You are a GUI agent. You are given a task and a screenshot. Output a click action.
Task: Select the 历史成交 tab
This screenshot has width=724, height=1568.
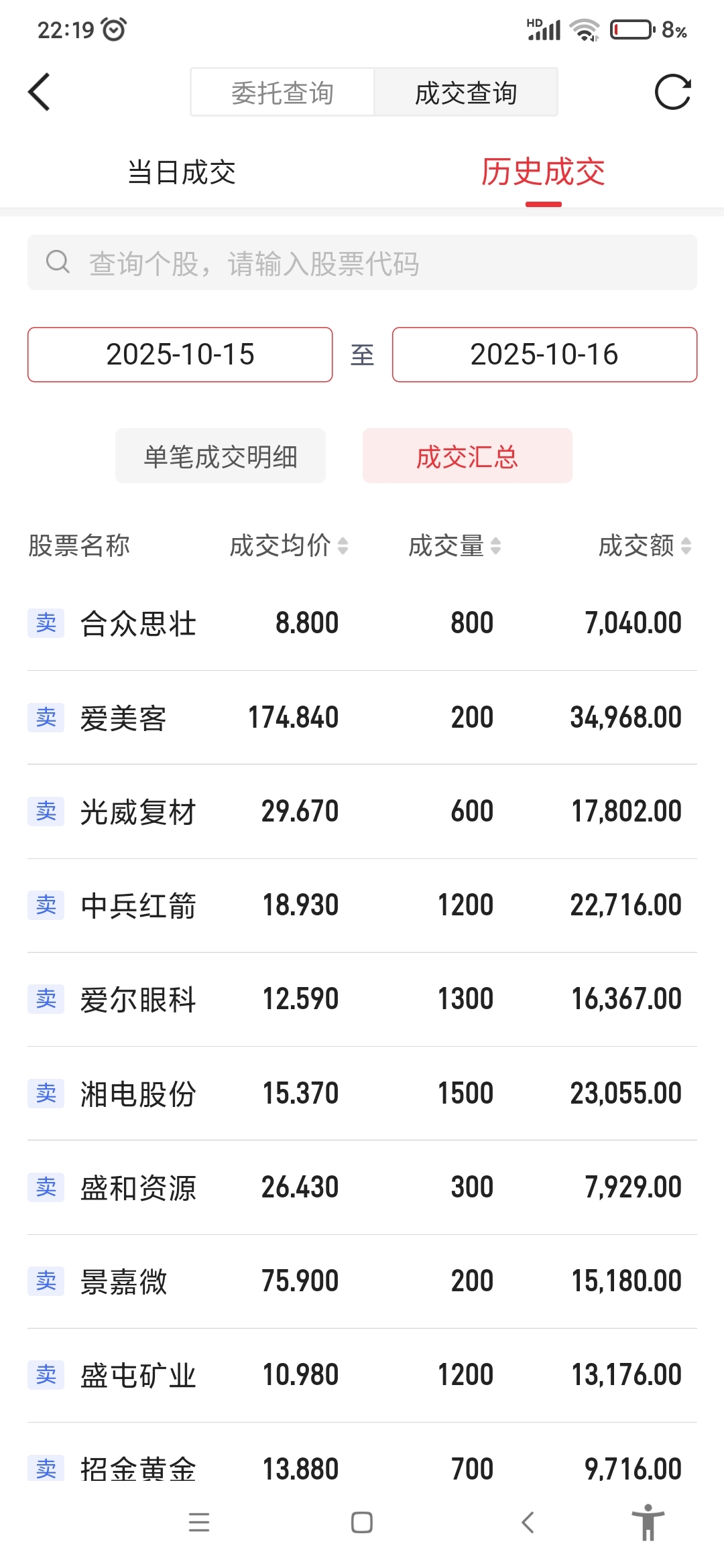[543, 172]
